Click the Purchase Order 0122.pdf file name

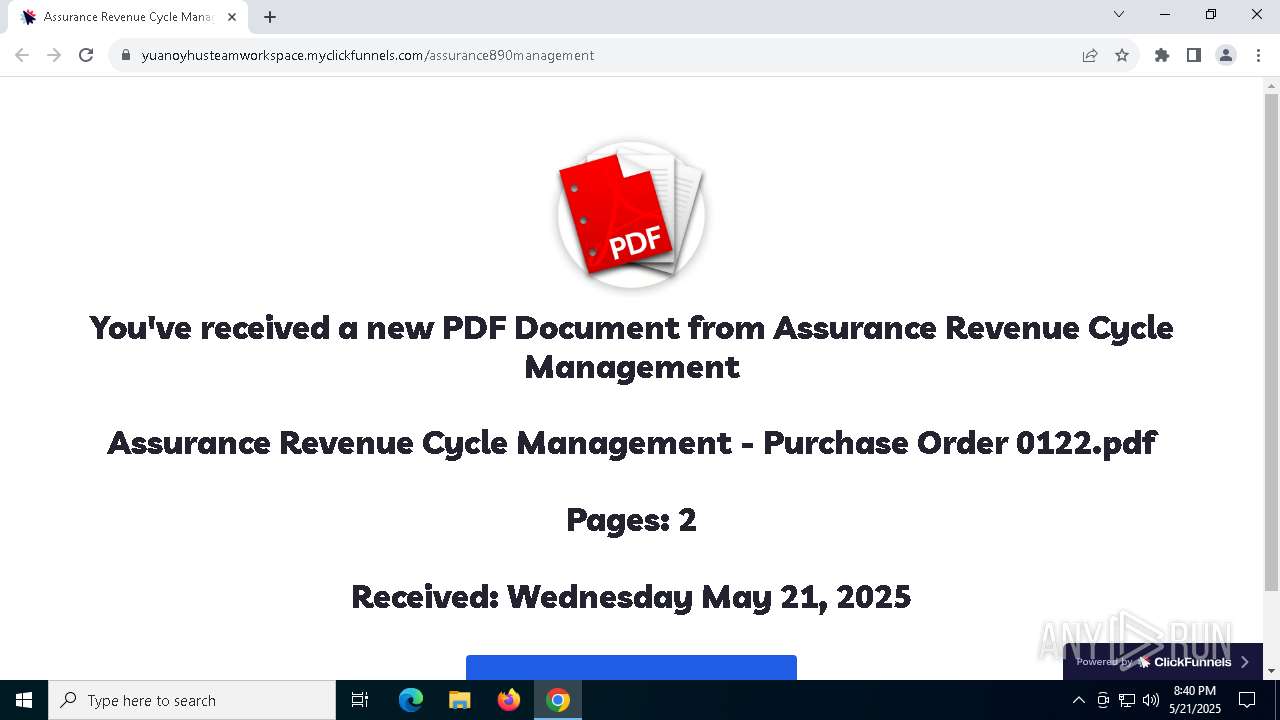tap(631, 443)
